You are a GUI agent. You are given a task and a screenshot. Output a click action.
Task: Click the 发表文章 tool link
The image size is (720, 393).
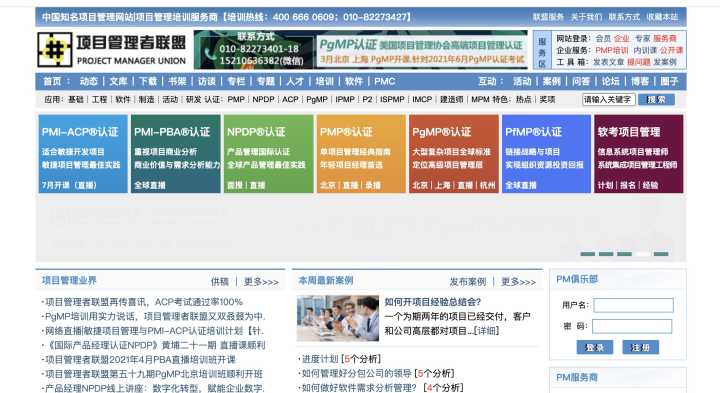click(x=608, y=62)
